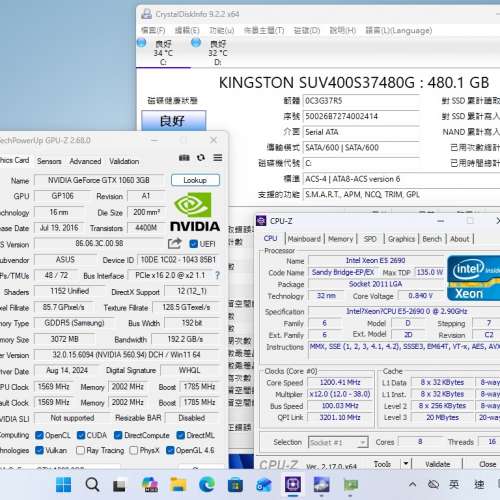Click the NVIDIA logo in GPU-Z
Screen dimensions: 500x500
coord(195,212)
